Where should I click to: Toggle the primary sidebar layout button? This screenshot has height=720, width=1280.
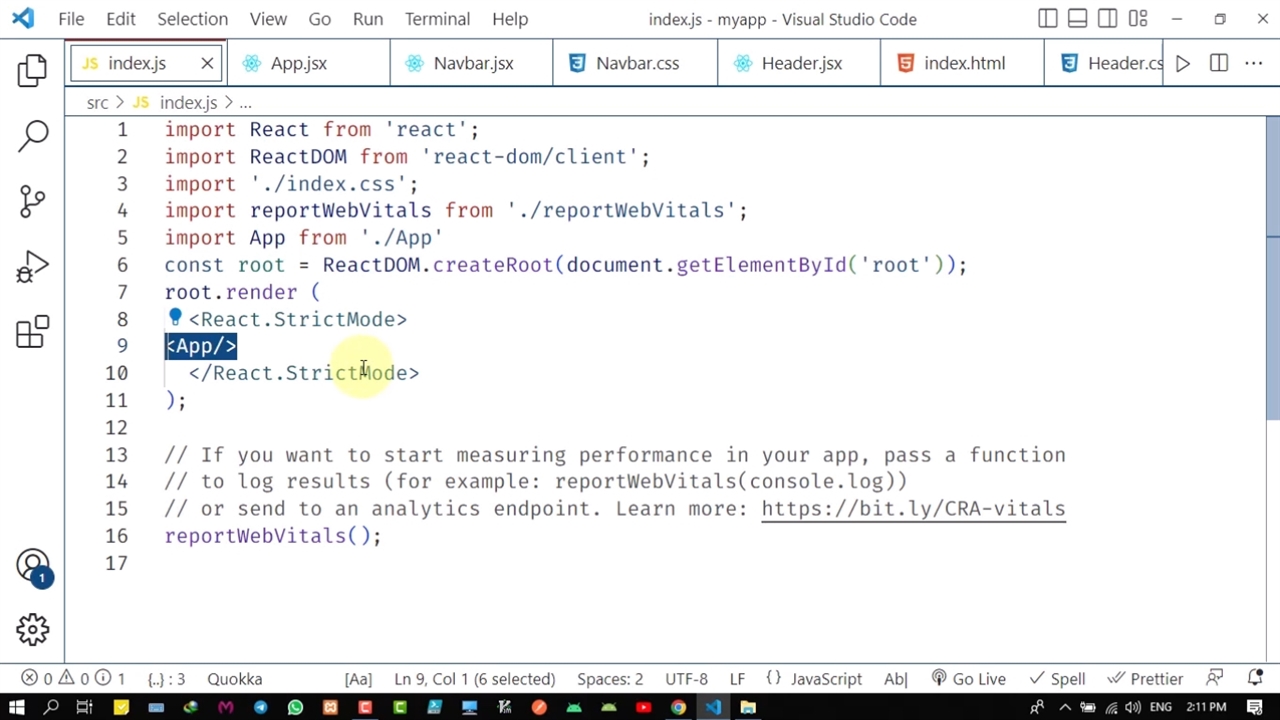1047,19
